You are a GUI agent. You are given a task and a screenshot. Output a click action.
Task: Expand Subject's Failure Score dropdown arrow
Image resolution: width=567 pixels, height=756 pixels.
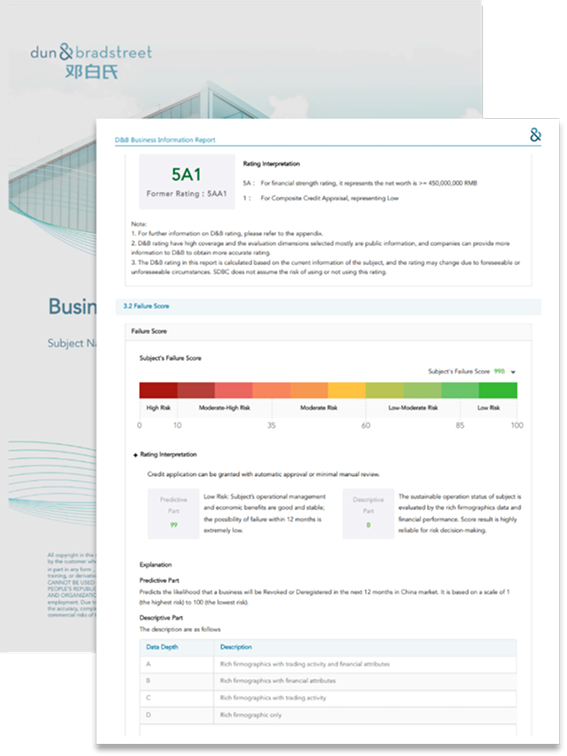pyautogui.click(x=513, y=372)
